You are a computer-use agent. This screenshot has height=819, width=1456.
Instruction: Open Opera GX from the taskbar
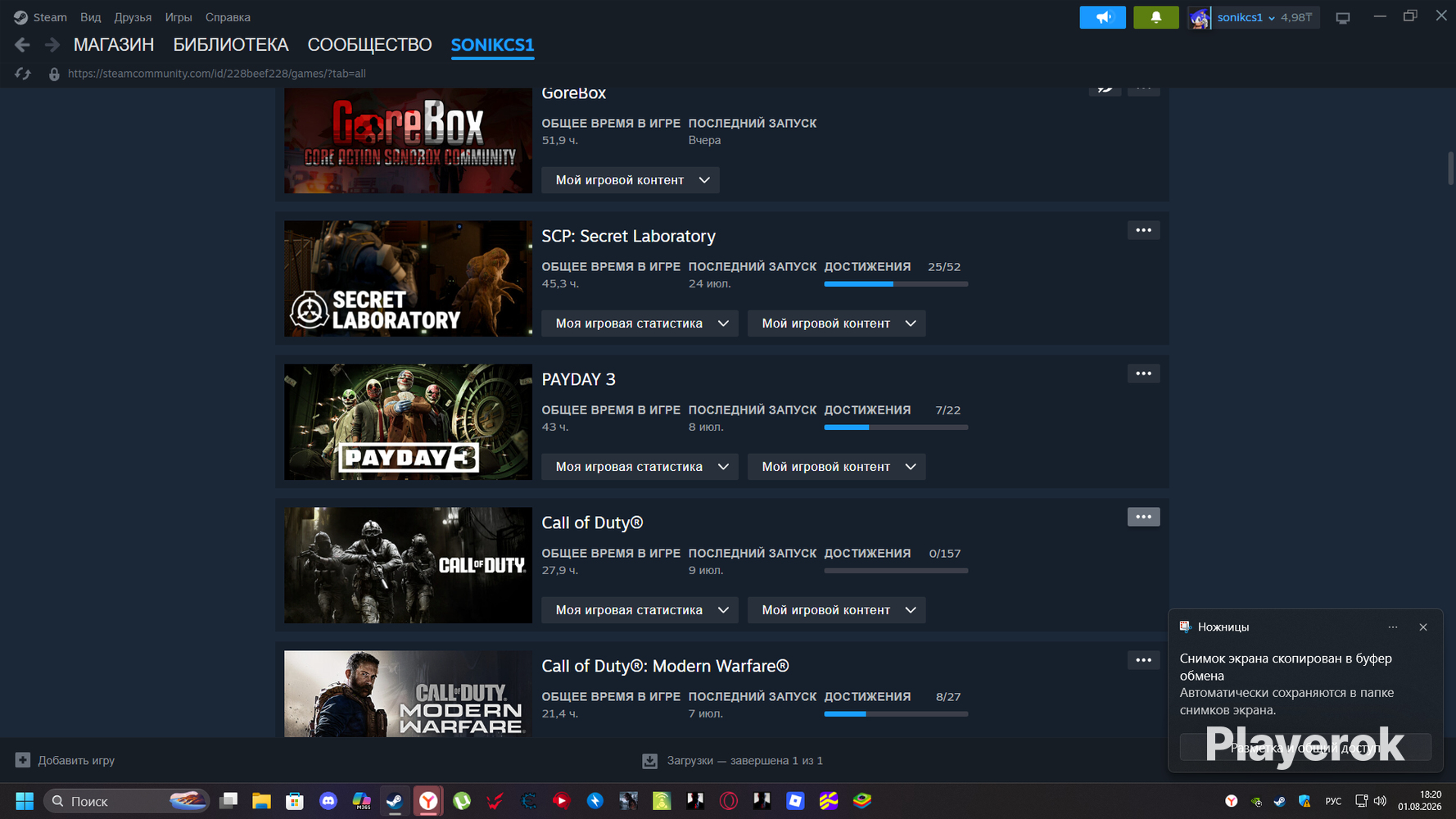click(728, 801)
